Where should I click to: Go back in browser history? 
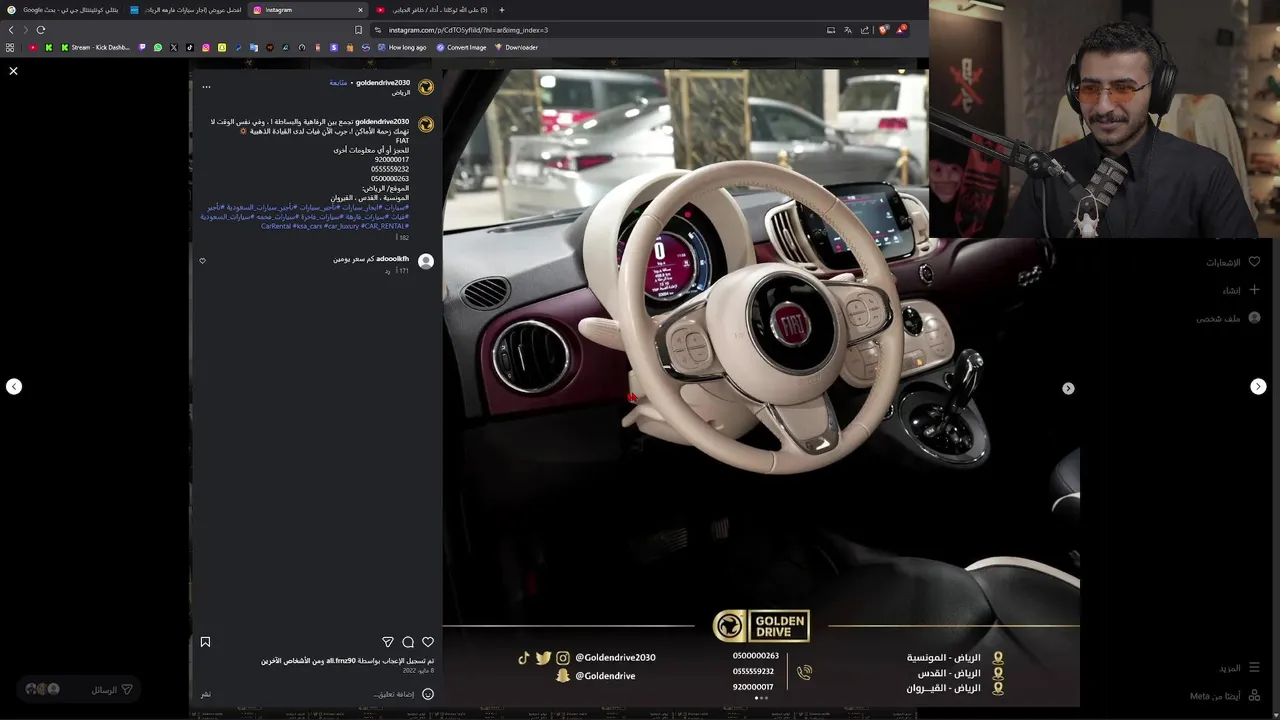pos(11,30)
